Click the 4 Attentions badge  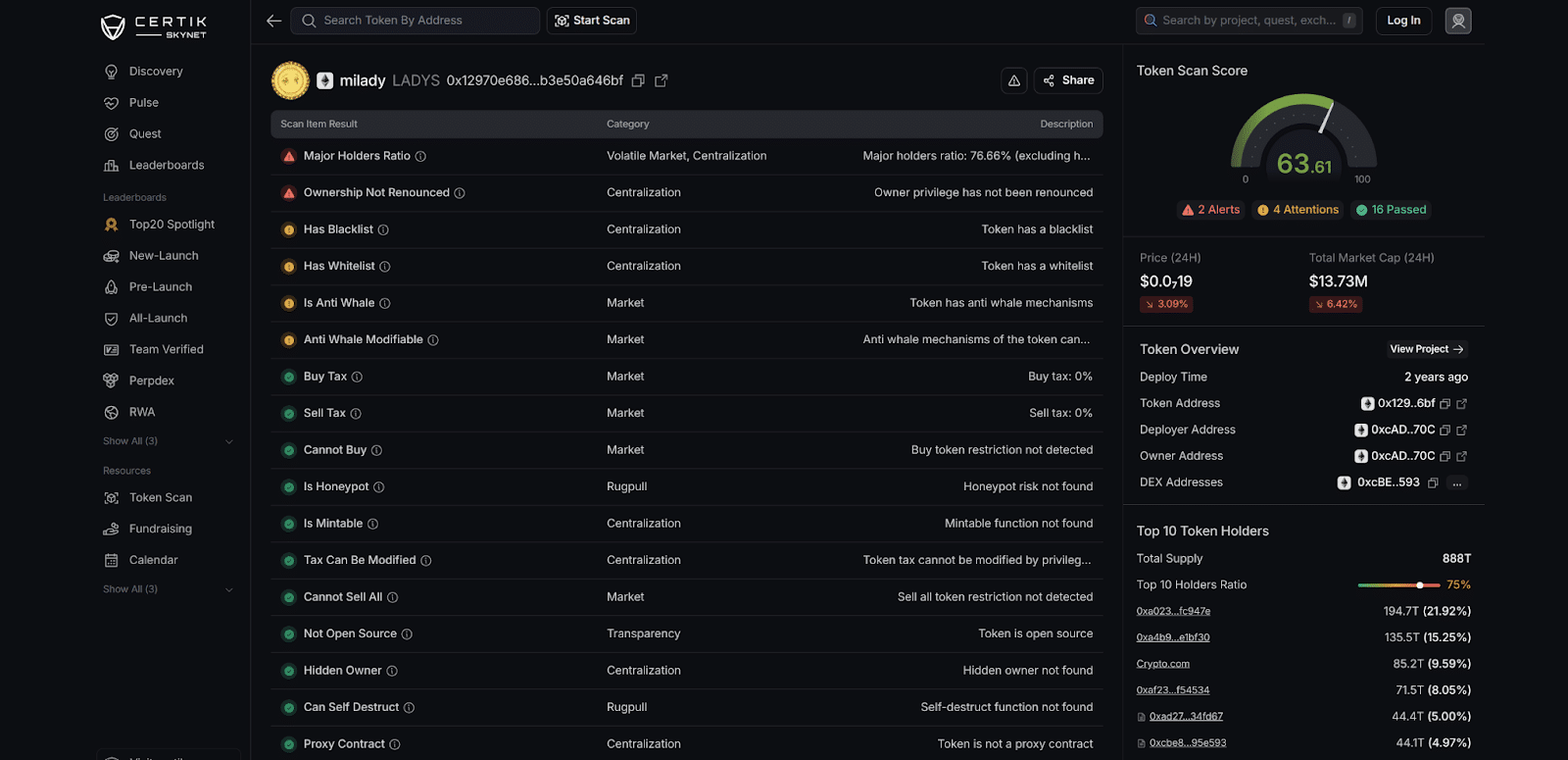click(x=1298, y=210)
